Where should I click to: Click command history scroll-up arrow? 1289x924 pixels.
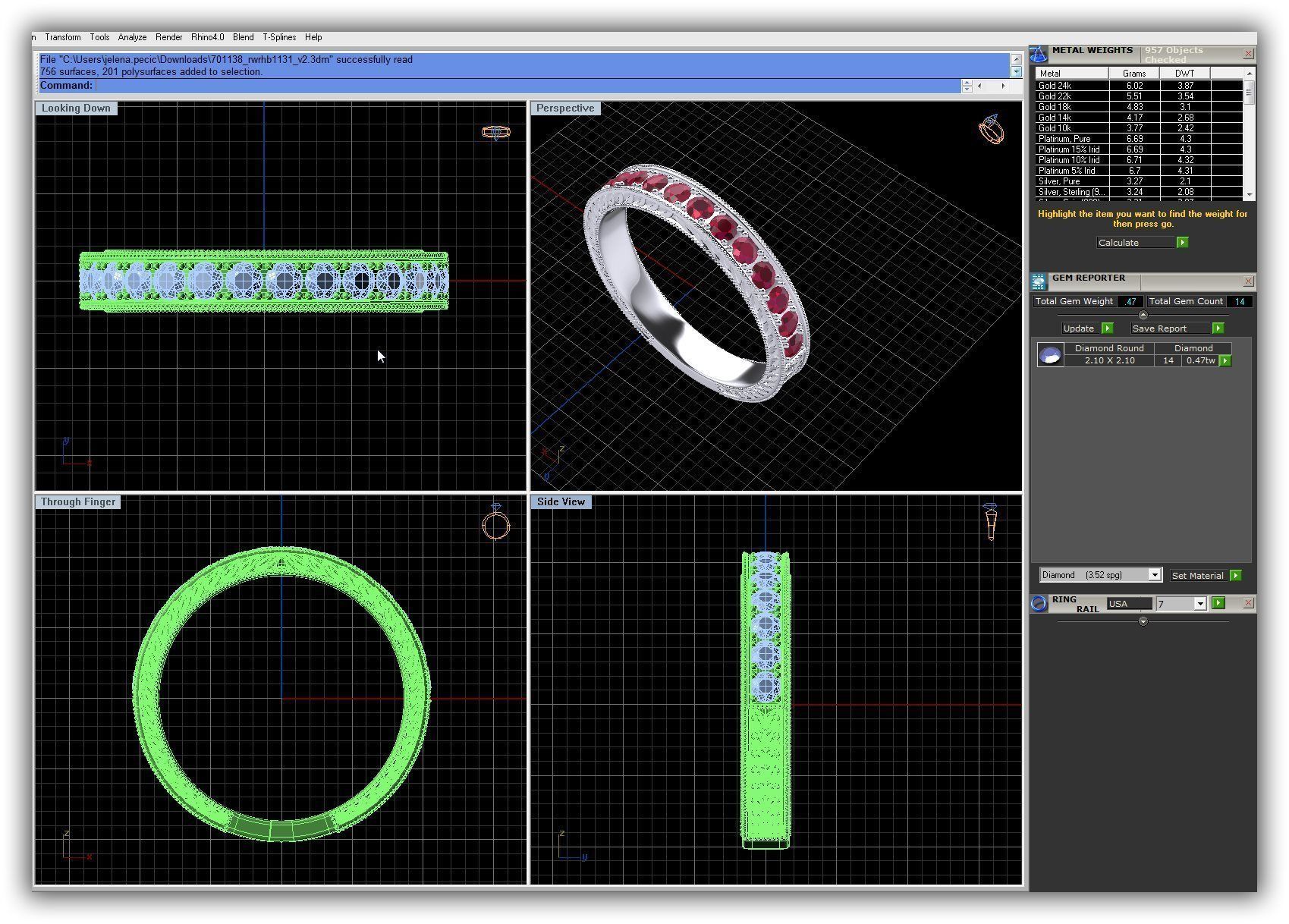point(1016,59)
